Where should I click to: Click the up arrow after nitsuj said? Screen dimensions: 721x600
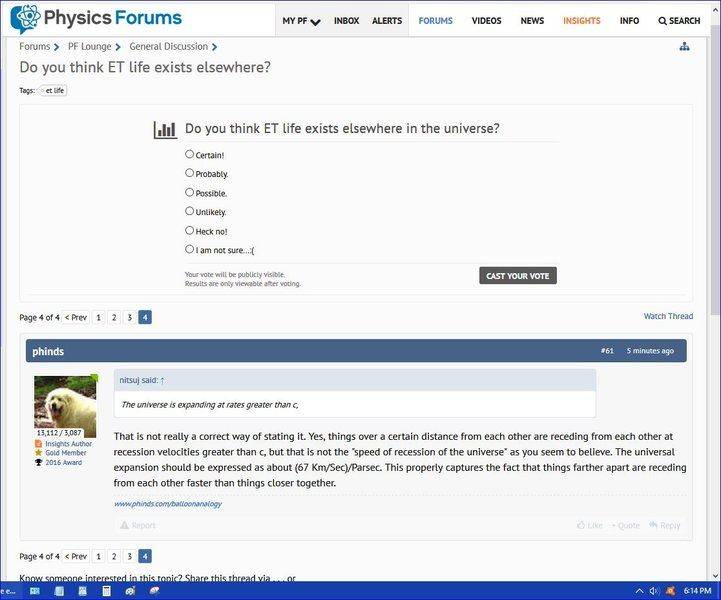(x=162, y=381)
